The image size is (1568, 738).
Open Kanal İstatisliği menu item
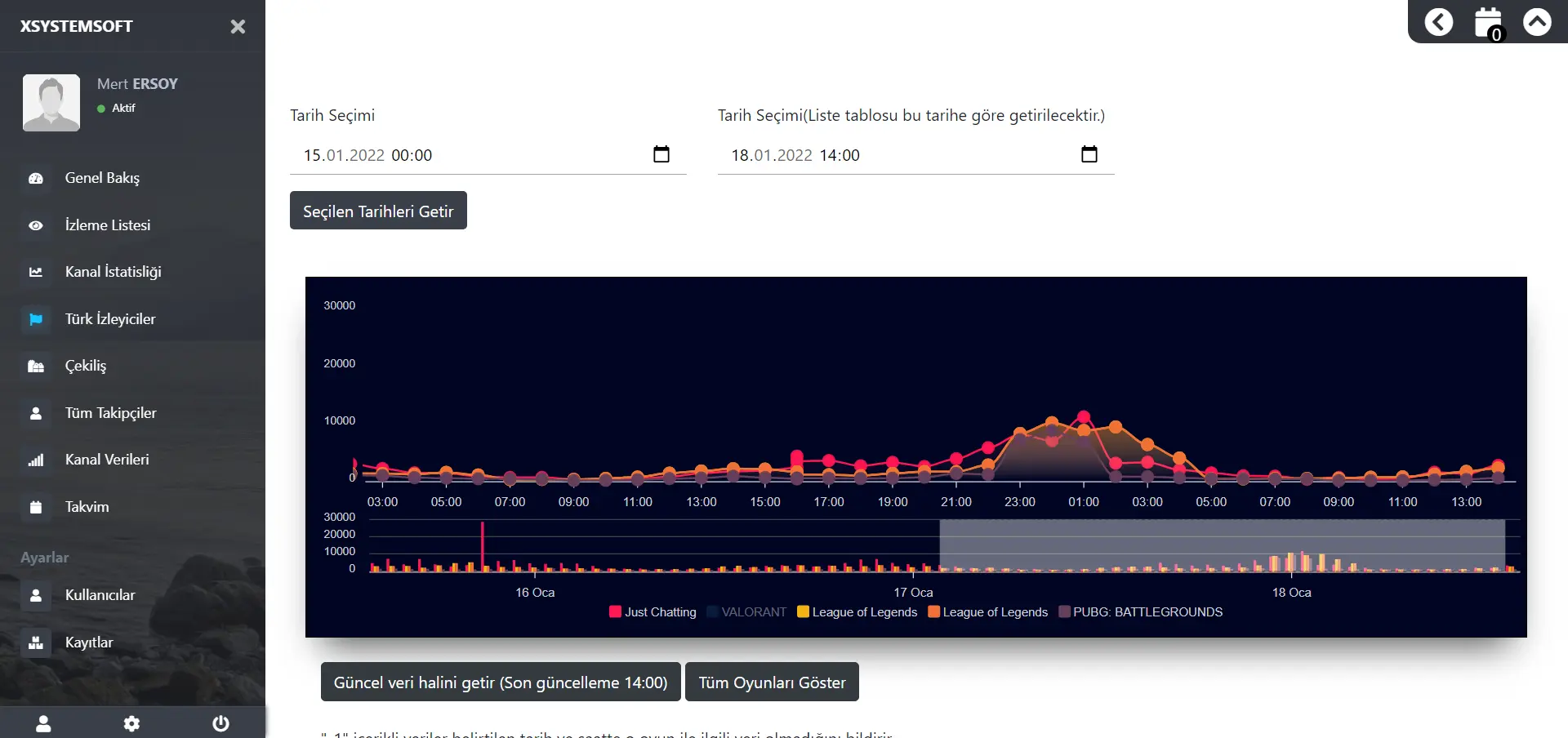click(113, 272)
